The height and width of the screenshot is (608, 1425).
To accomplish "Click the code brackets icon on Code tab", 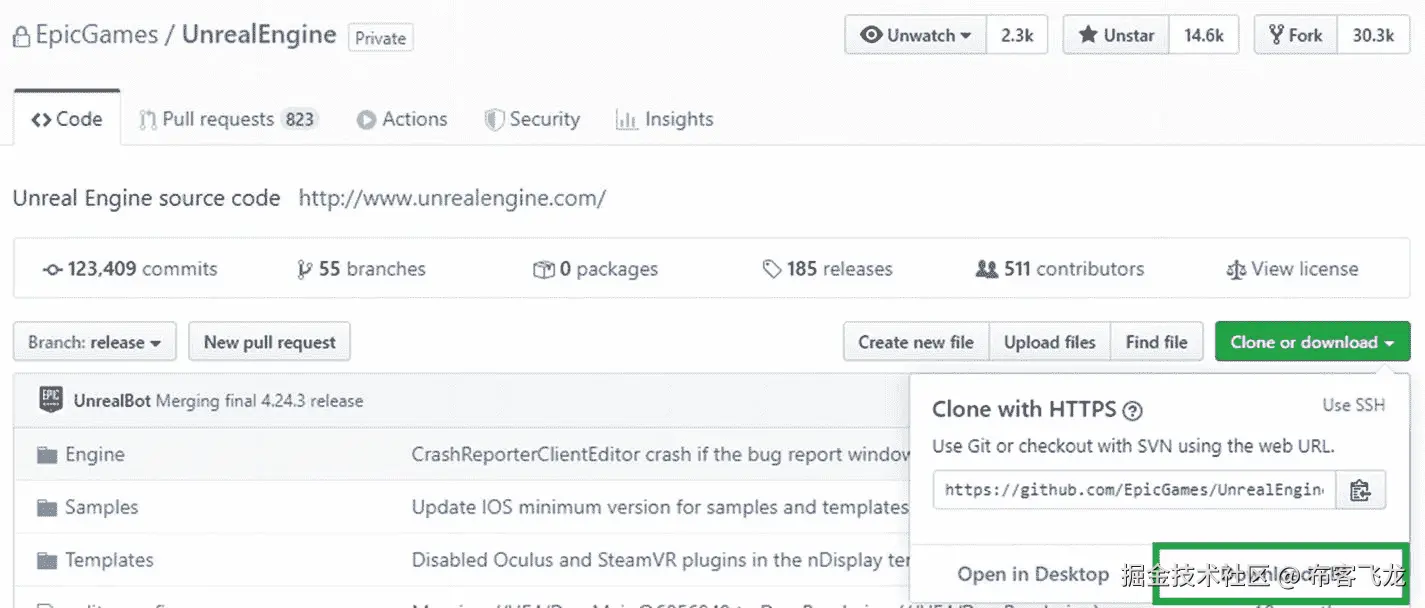I will (41, 120).
